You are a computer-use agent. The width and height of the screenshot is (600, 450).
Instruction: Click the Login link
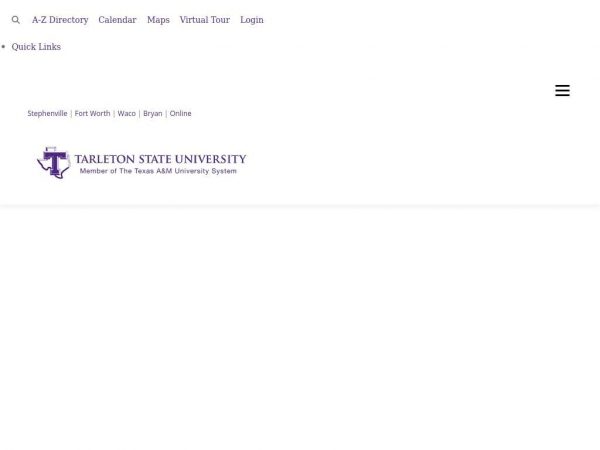252,20
